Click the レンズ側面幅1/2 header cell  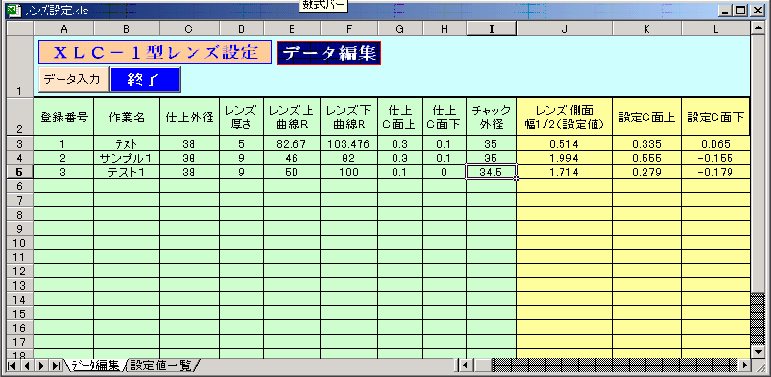click(564, 116)
